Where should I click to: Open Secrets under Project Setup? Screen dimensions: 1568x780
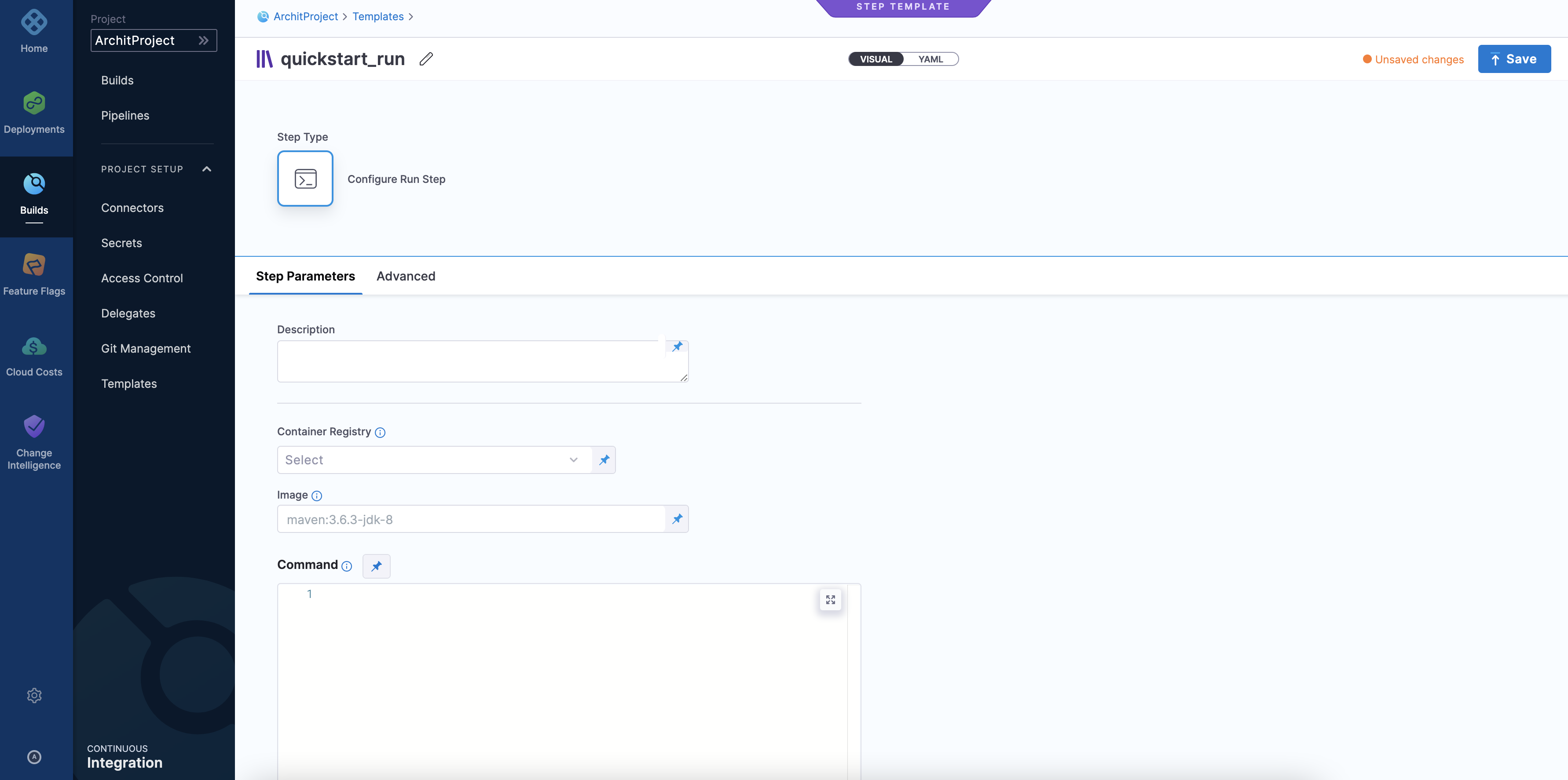coord(121,244)
